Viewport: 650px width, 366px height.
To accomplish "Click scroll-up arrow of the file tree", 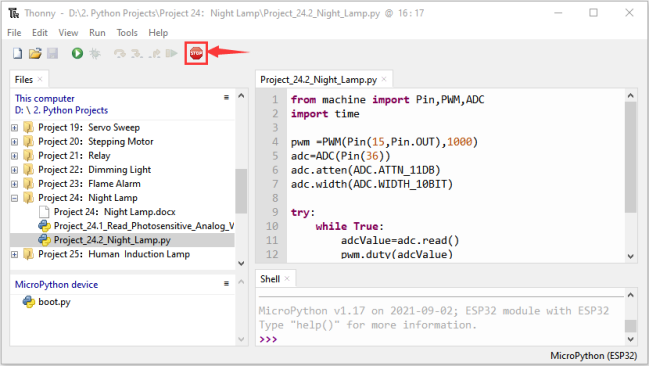I will pyautogui.click(x=241, y=96).
